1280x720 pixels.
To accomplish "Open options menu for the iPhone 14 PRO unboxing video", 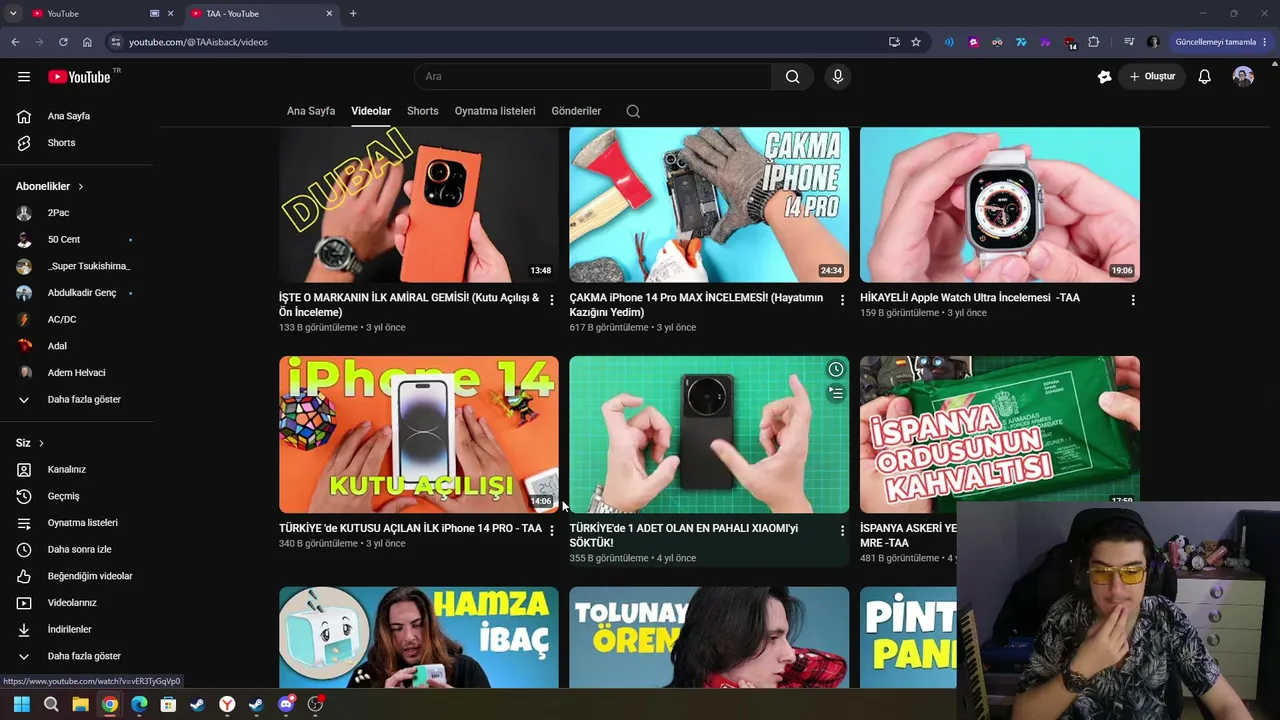I will click(551, 531).
